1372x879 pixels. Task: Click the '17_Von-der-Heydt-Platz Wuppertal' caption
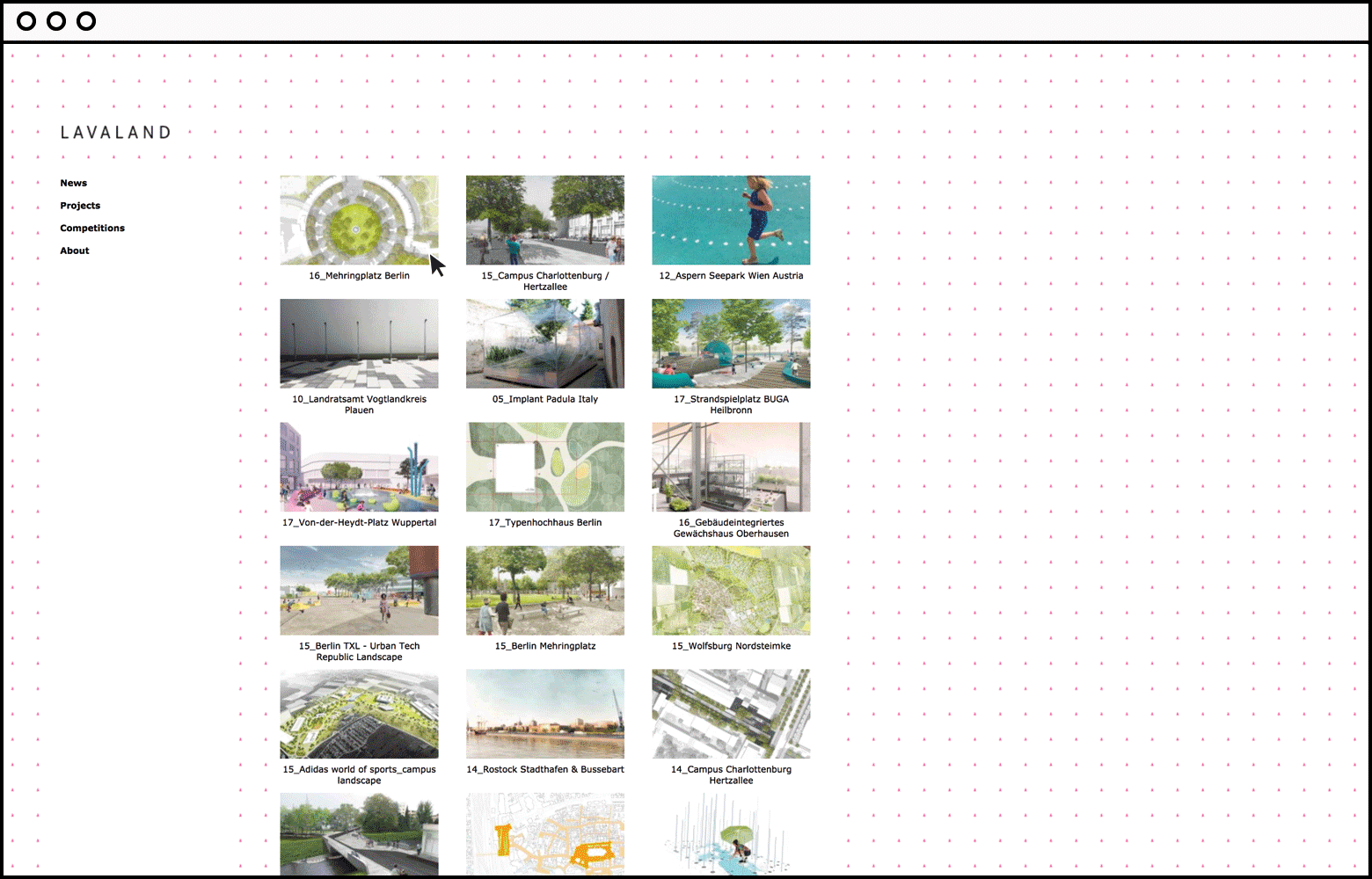359,523
